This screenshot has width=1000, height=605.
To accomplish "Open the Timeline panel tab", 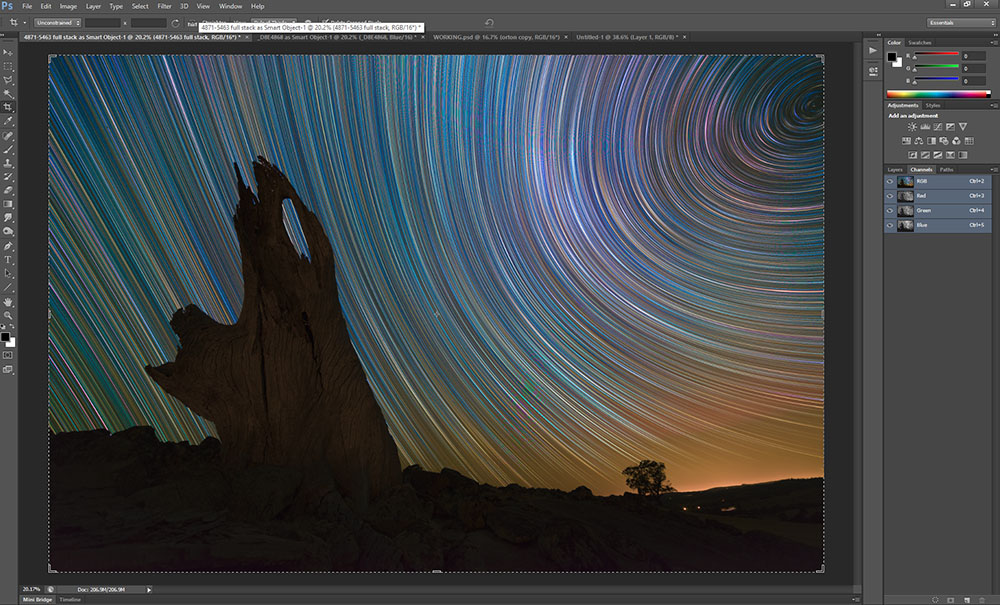I will pos(70,600).
